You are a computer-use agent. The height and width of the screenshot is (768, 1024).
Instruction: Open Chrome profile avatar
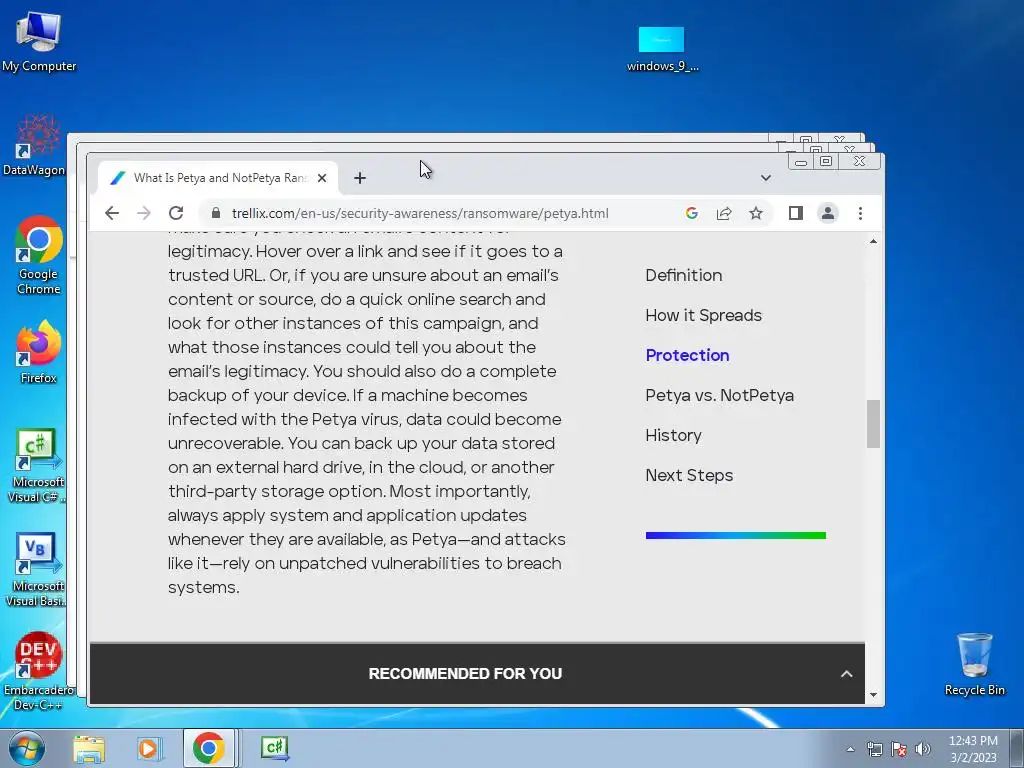coord(827,213)
